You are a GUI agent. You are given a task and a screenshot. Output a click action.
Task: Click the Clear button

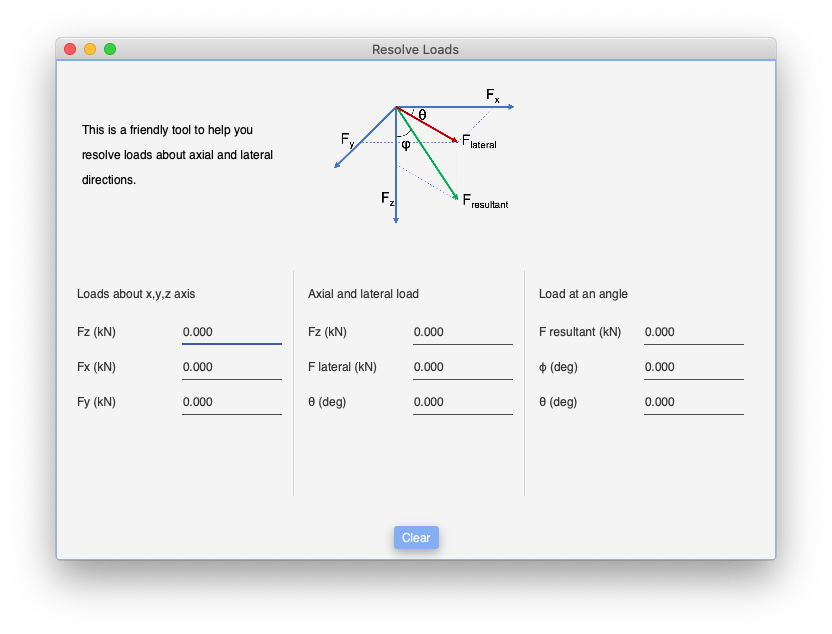pyautogui.click(x=416, y=537)
